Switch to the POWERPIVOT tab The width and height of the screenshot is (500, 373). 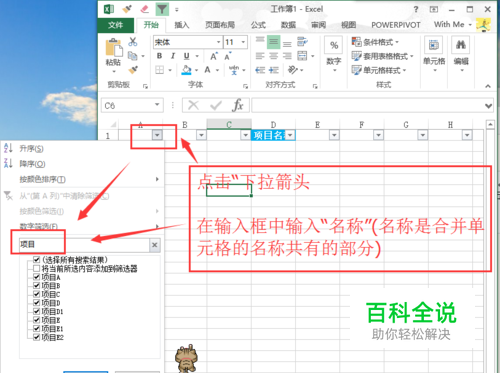coord(396,25)
